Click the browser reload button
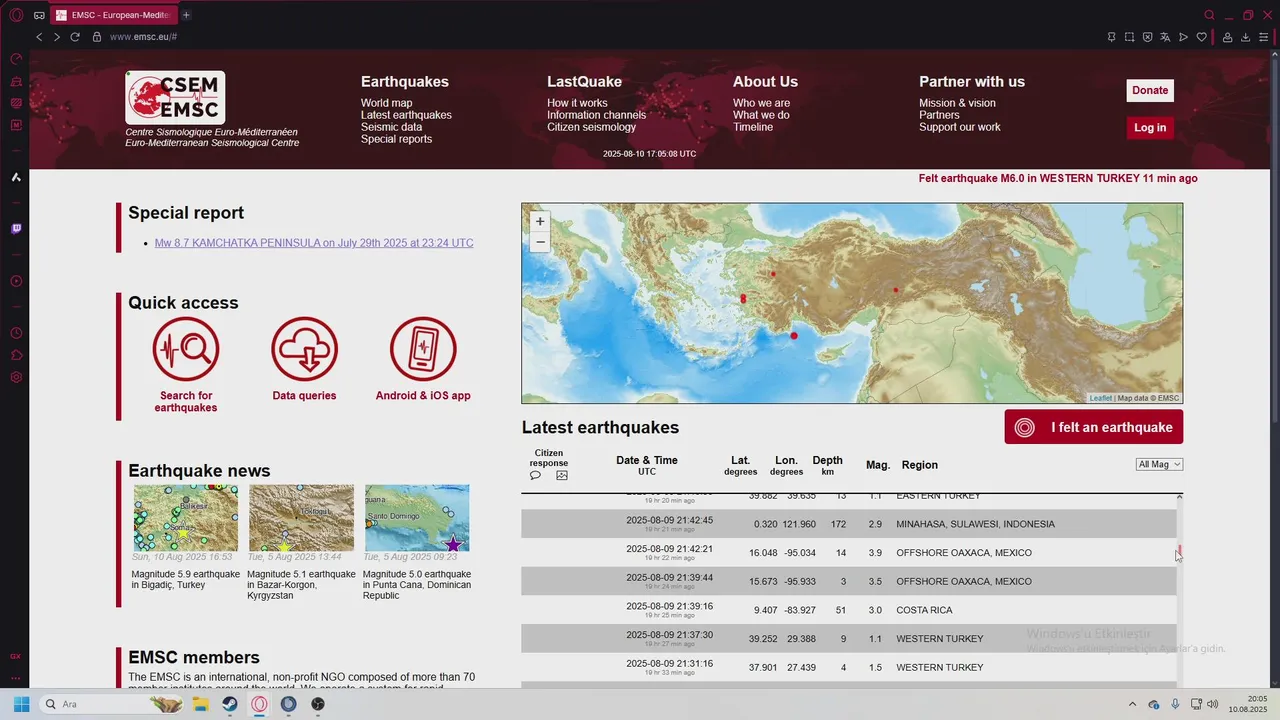The height and width of the screenshot is (720, 1280). tap(75, 37)
